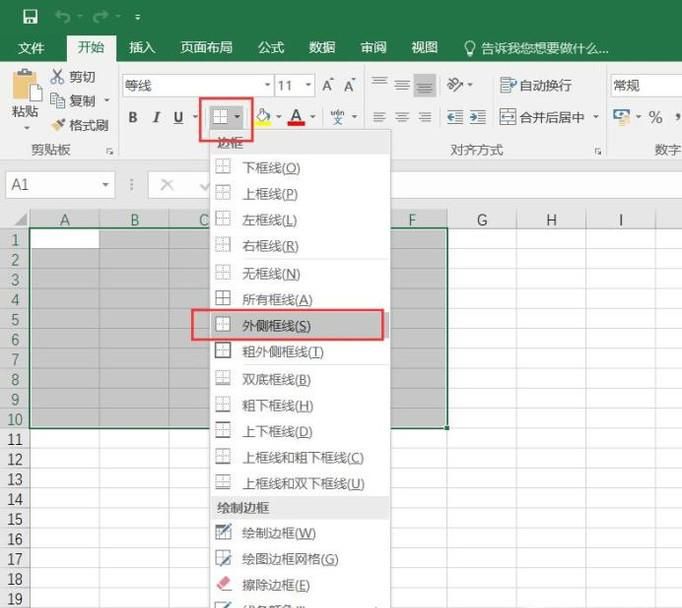682x608 pixels.
Task: Click the red font color A
Action: point(296,117)
